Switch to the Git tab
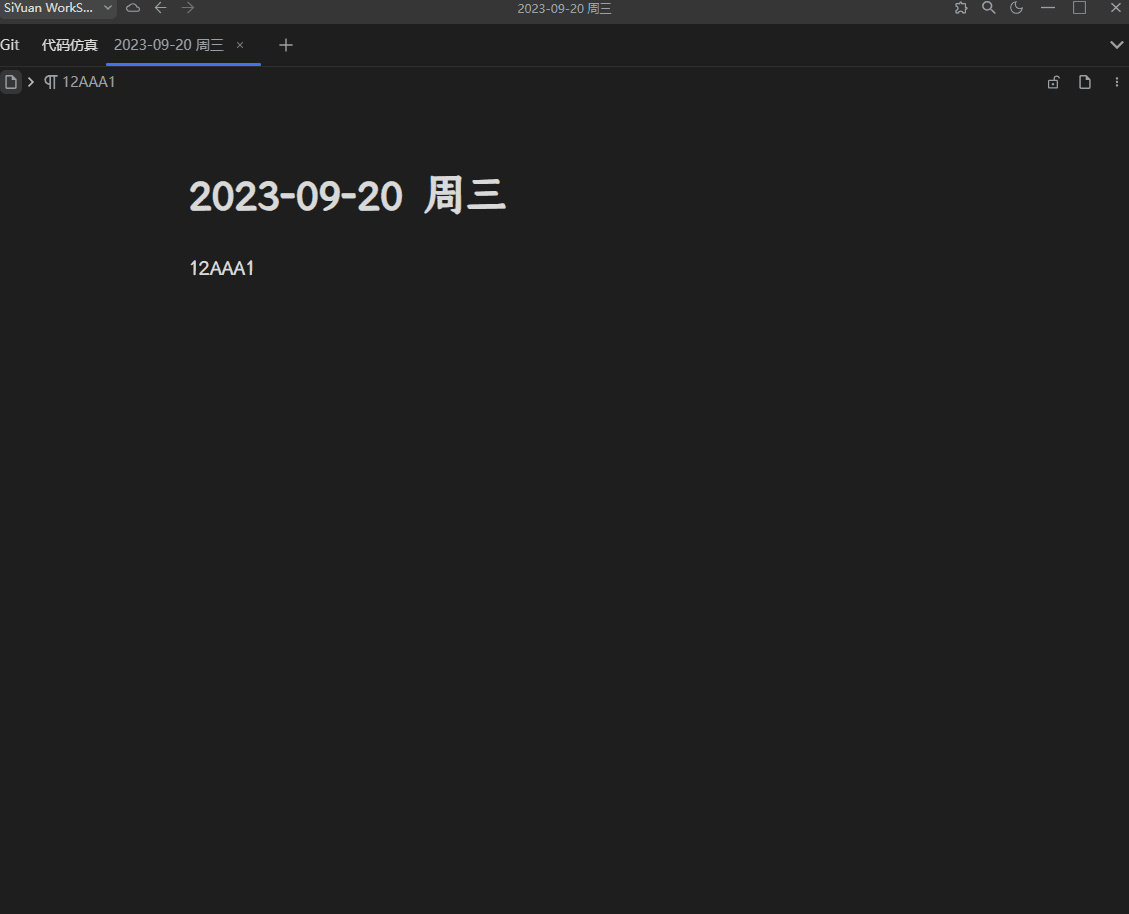The width and height of the screenshot is (1129, 914). (x=10, y=45)
